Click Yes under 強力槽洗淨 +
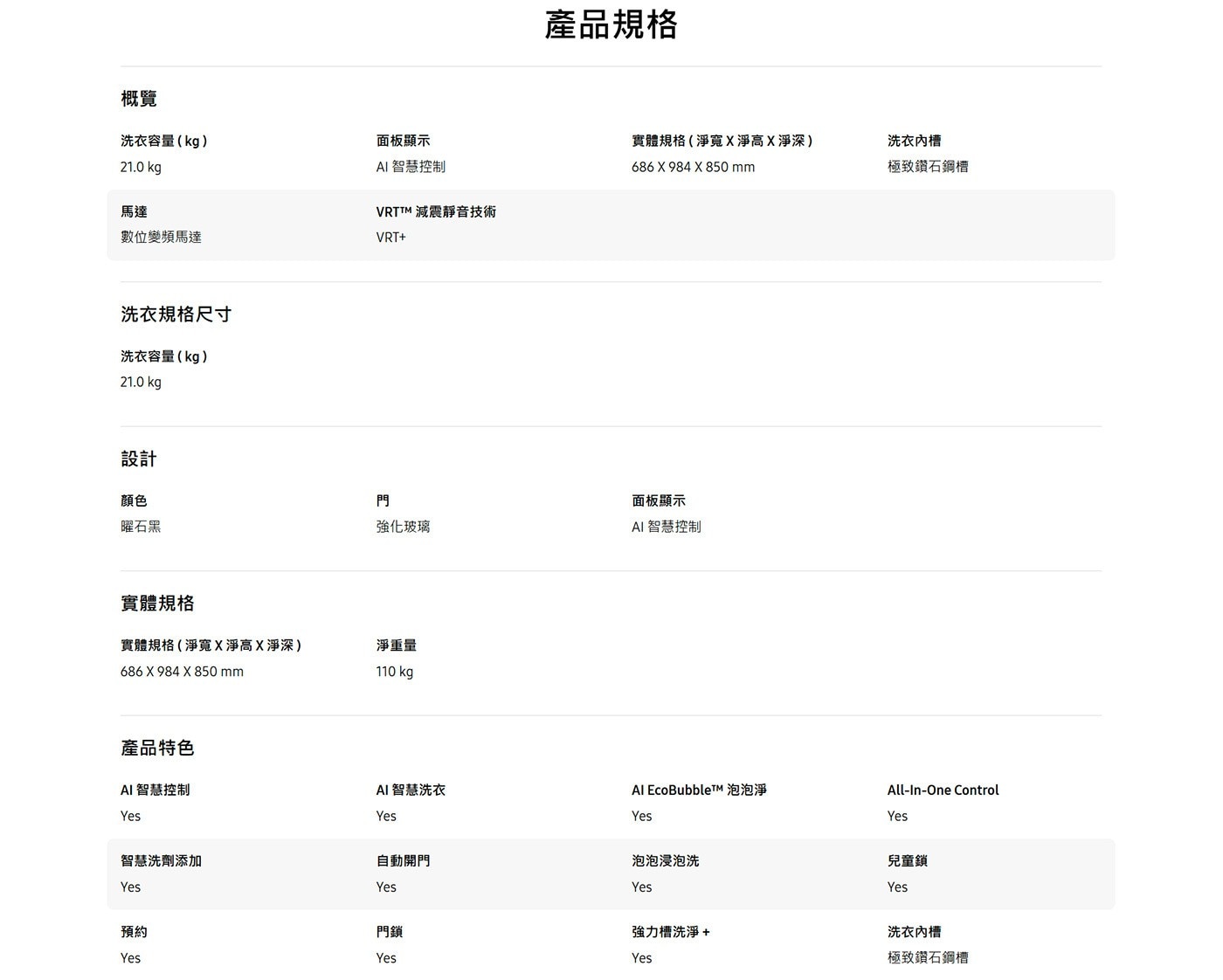Viewport: 1223px width, 980px height. (641, 958)
